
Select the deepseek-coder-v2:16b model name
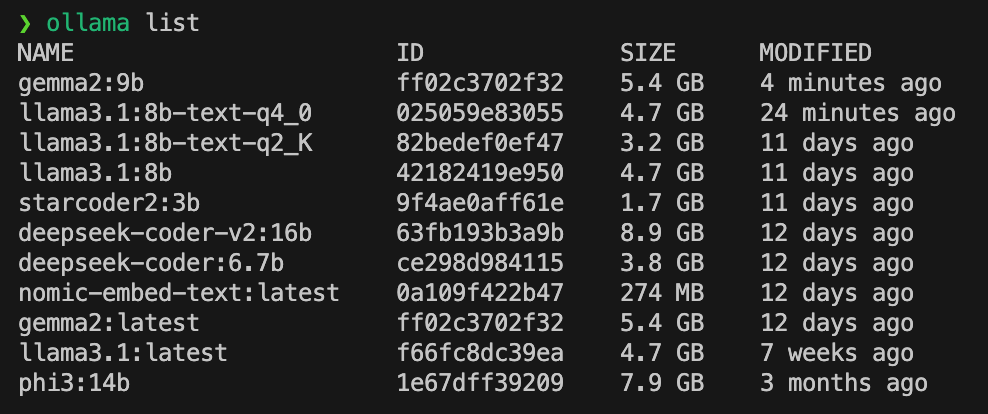pos(165,233)
